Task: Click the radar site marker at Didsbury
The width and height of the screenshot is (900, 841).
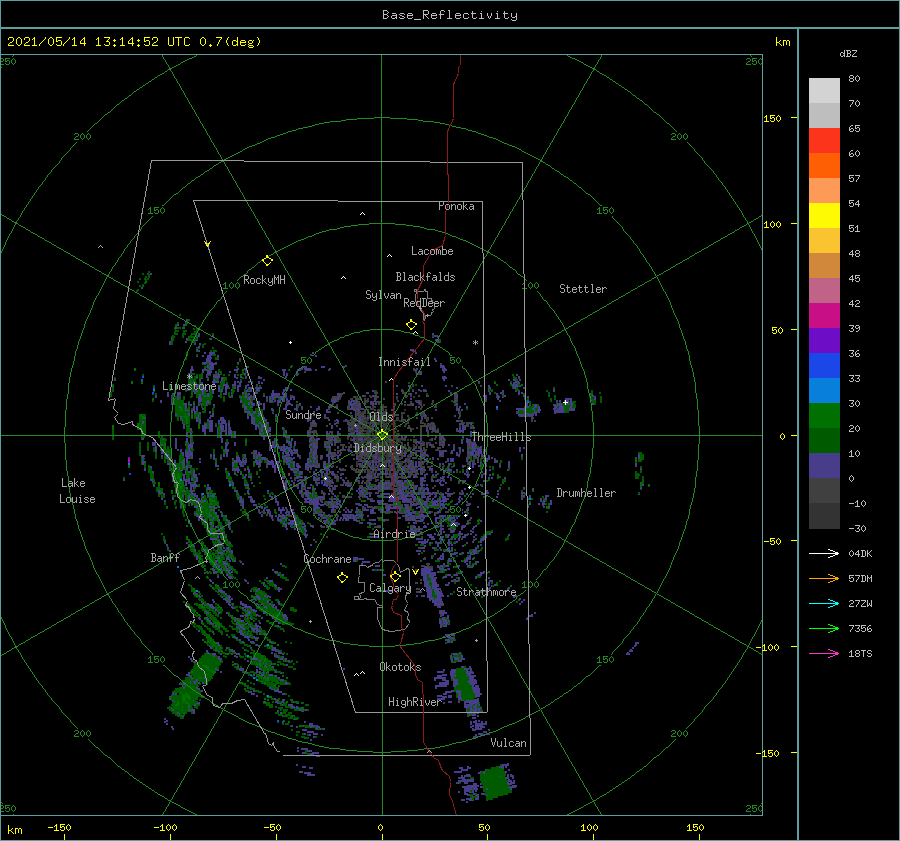Action: point(382,435)
